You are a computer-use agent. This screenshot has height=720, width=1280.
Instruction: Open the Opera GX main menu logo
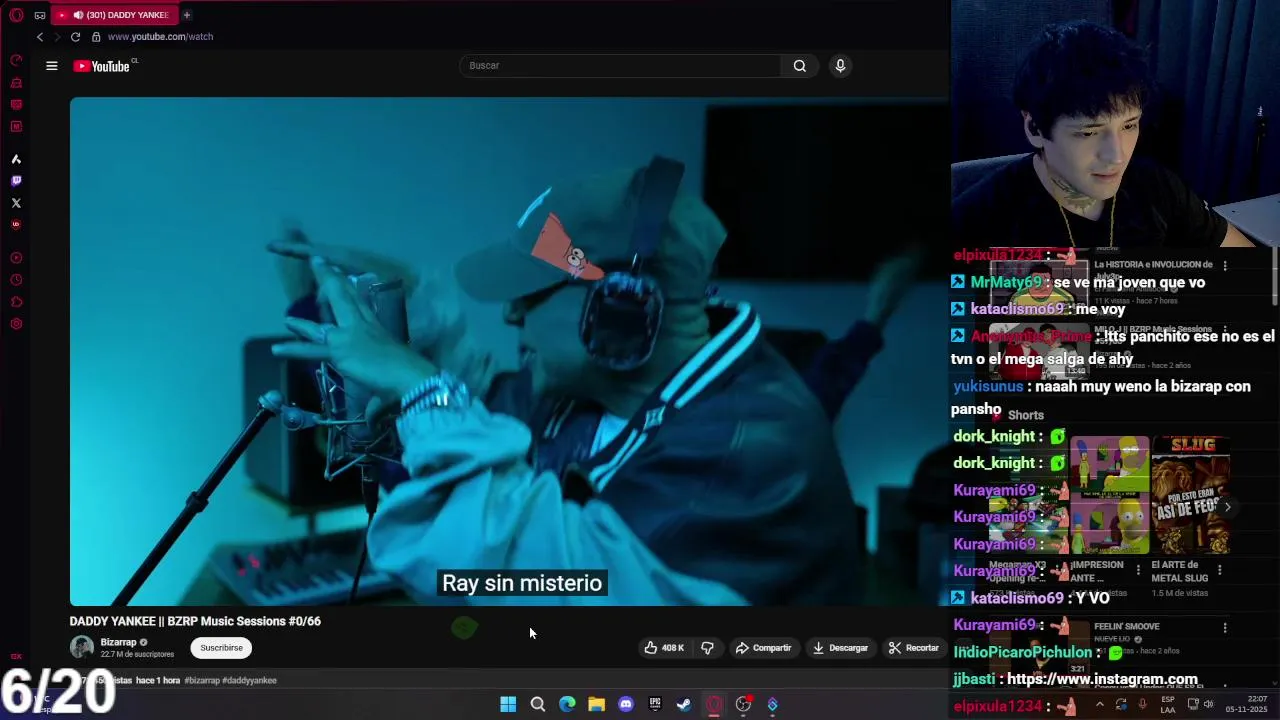[16, 15]
